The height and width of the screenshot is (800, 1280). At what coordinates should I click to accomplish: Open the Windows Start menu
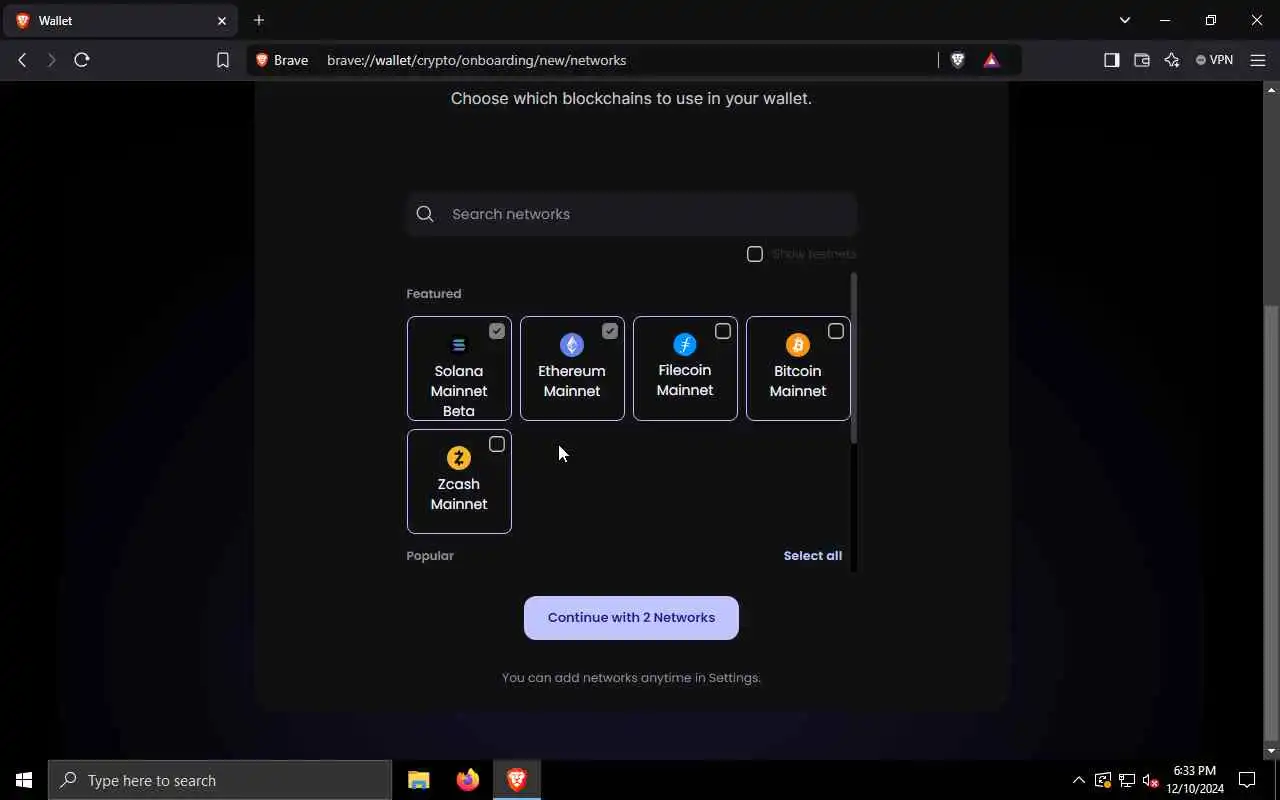click(x=24, y=780)
